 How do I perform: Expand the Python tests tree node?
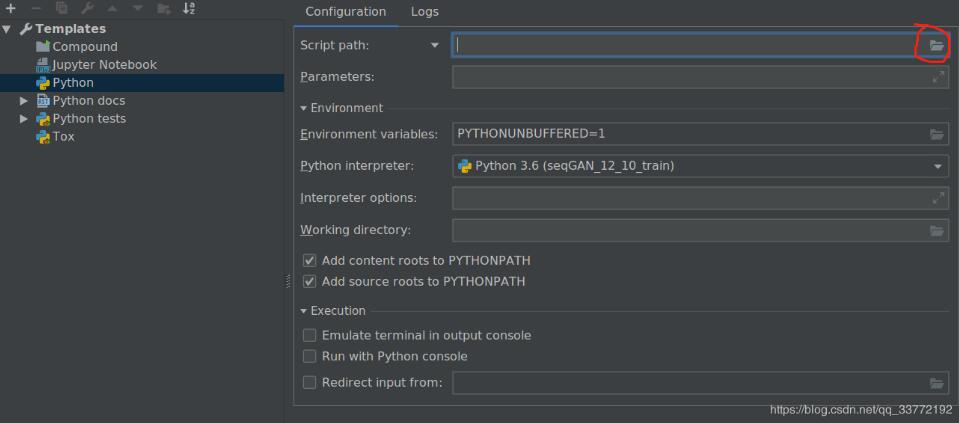[x=24, y=119]
